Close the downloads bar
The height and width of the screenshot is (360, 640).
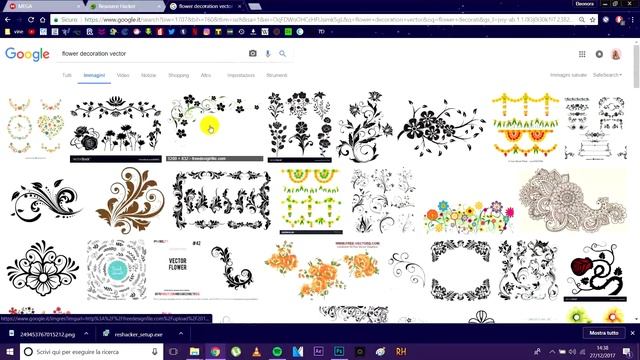click(x=632, y=333)
